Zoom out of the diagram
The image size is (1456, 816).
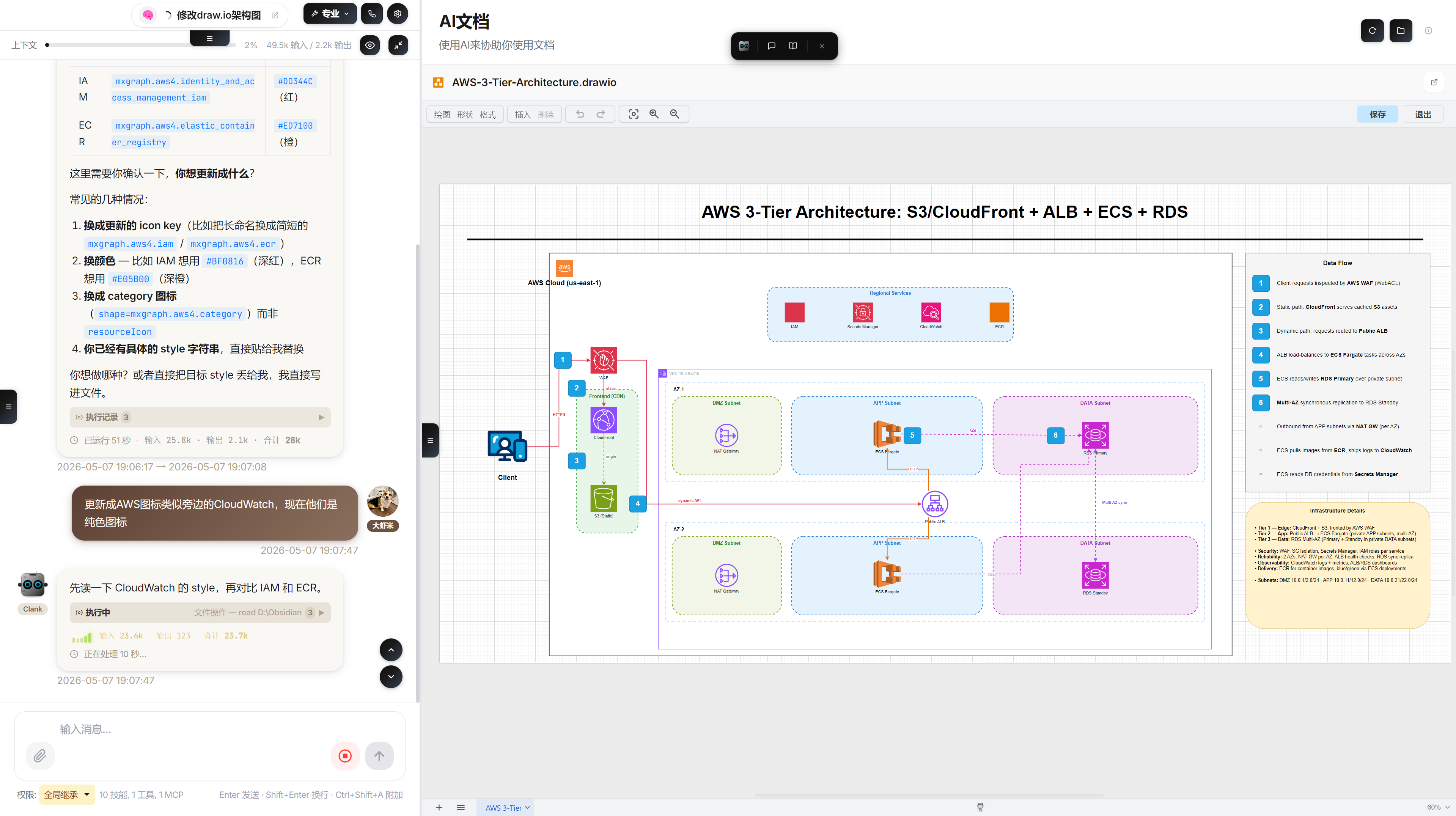coord(674,114)
